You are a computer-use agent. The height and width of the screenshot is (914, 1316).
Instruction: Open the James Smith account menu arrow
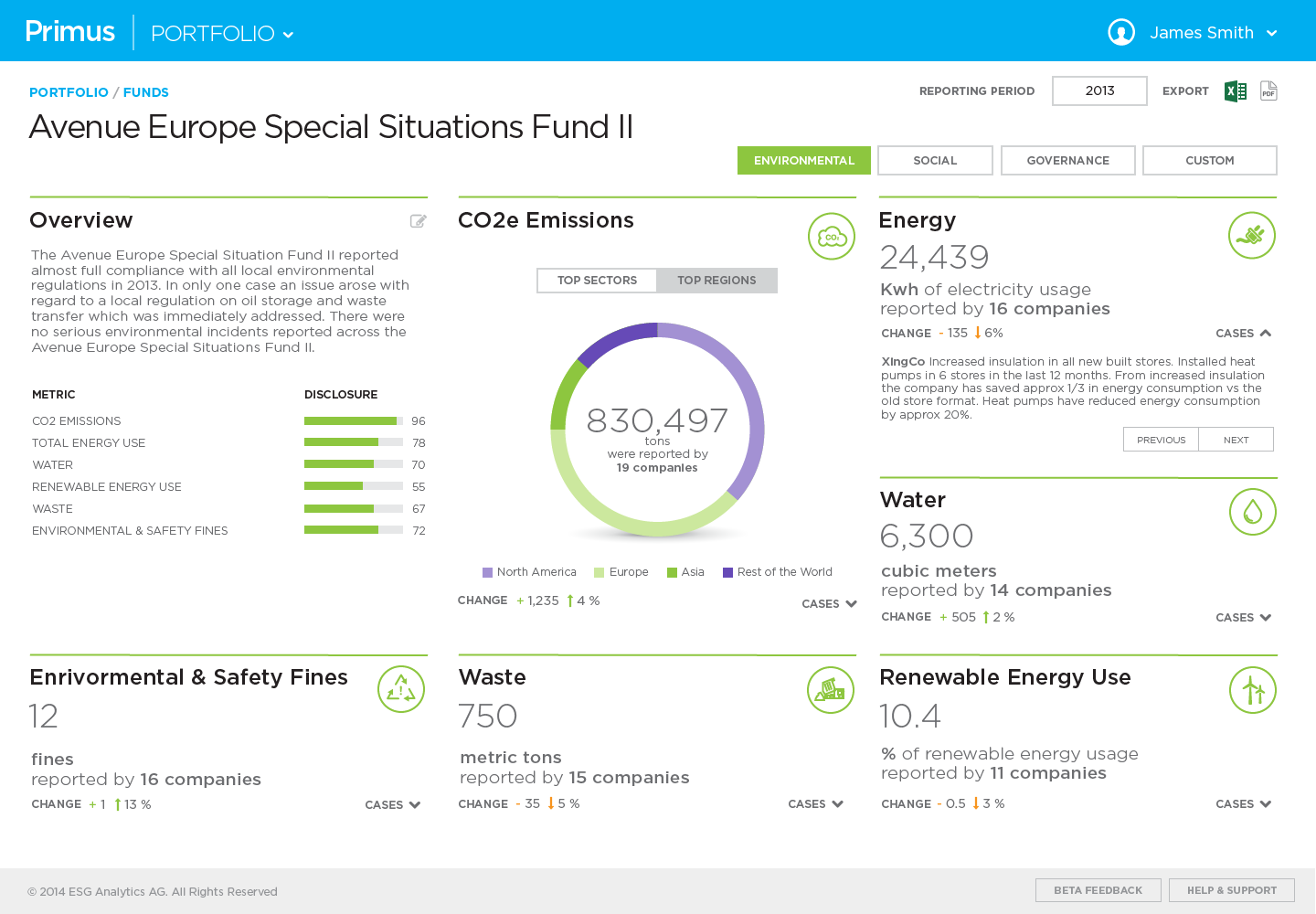(1271, 33)
